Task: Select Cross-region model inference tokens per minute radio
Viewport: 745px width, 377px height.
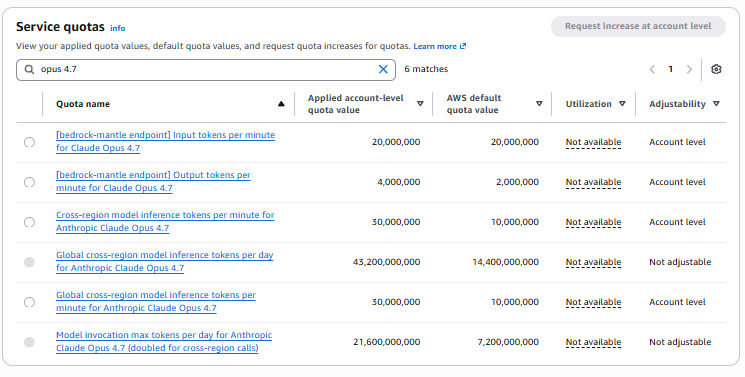Action: [29, 222]
